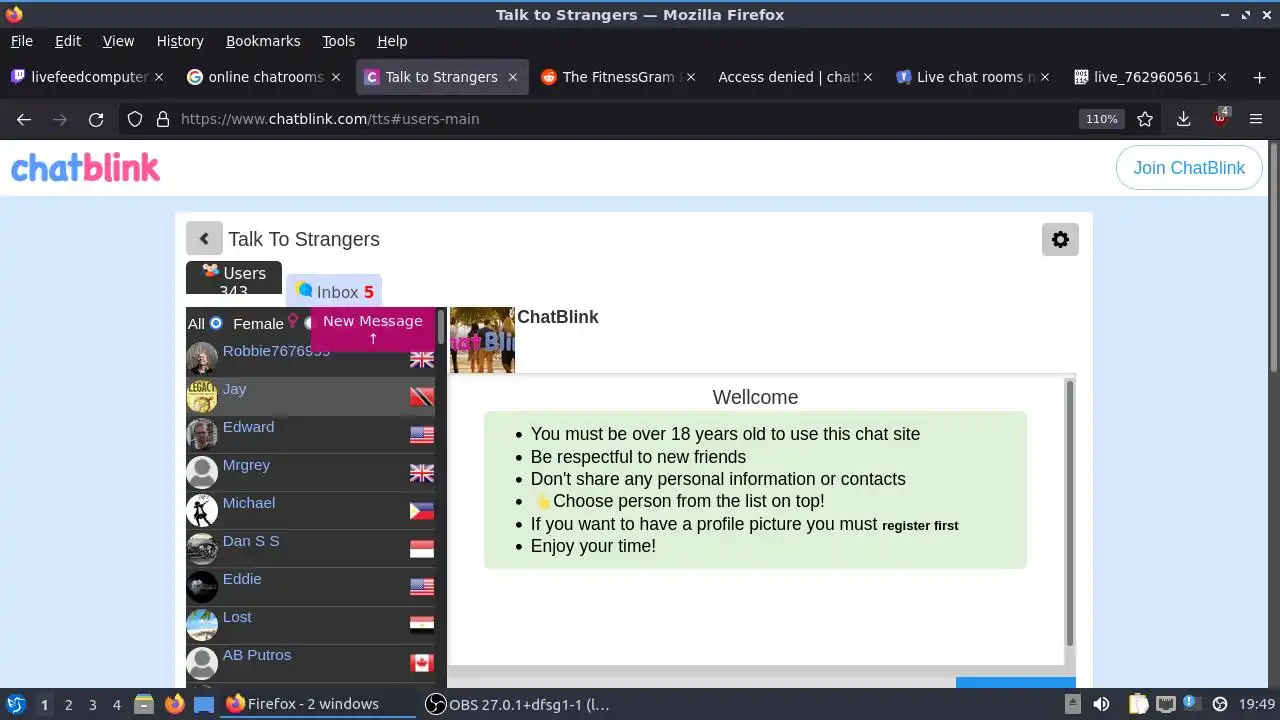Open a new browser tab
The image size is (1280, 720).
click(1259, 77)
